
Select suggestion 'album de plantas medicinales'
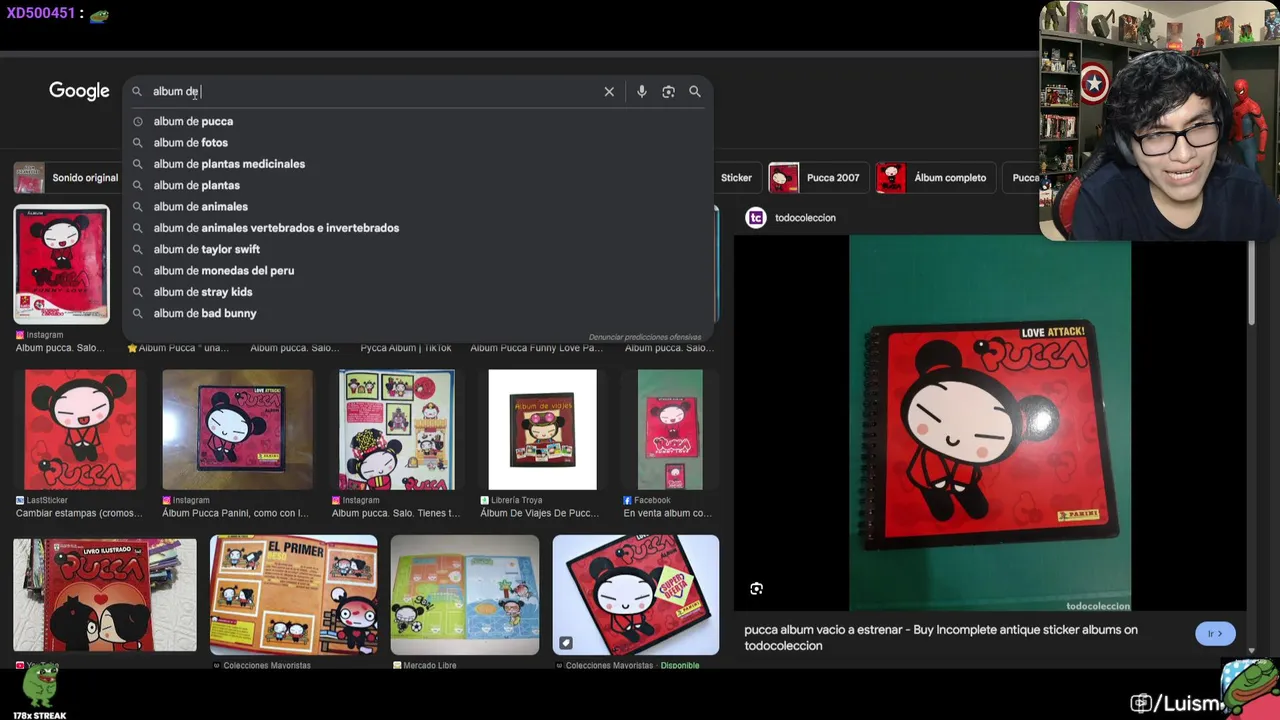tap(418, 164)
